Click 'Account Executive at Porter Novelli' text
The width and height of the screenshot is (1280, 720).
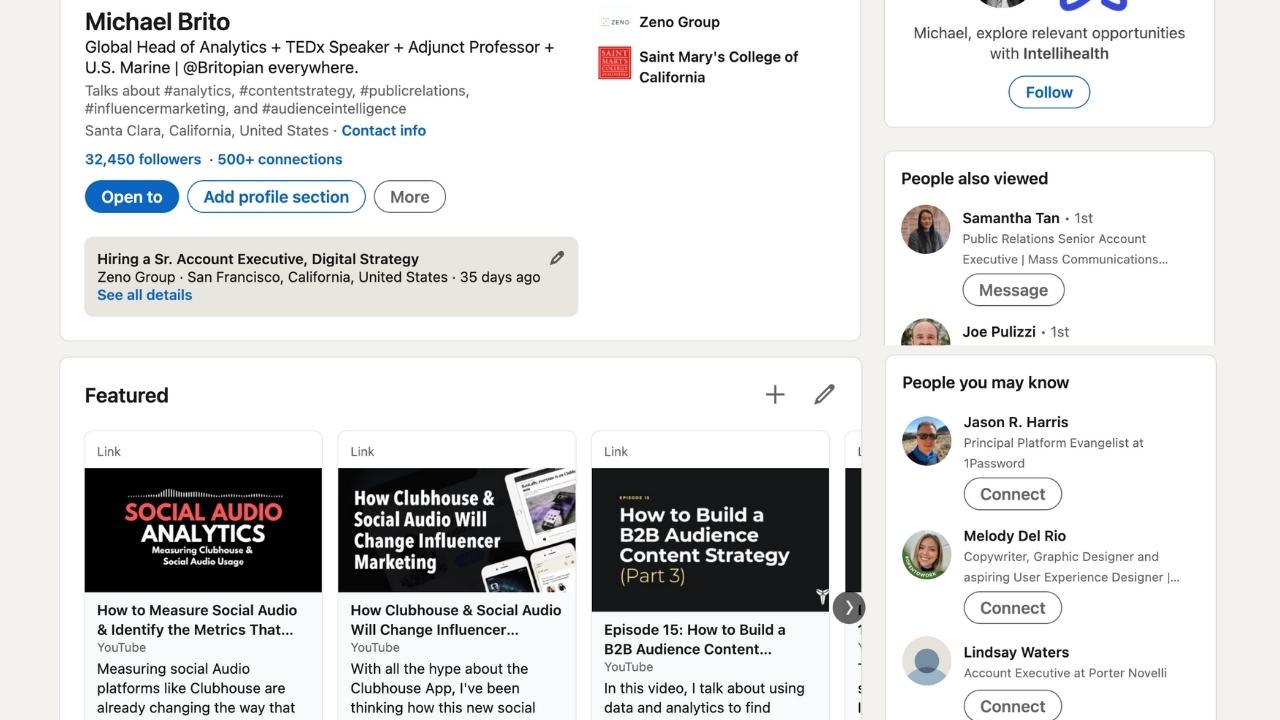pyautogui.click(x=1065, y=673)
